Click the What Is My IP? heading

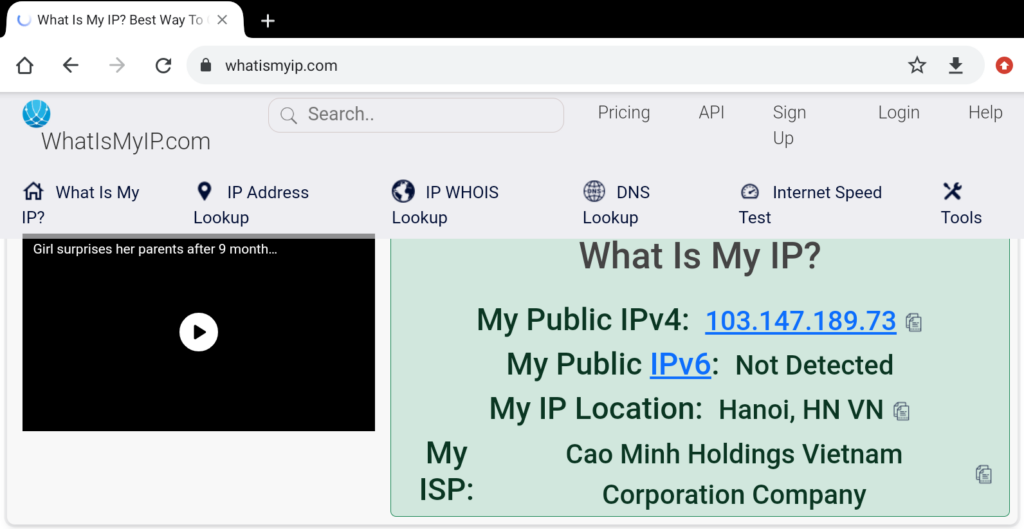pyautogui.click(x=699, y=255)
